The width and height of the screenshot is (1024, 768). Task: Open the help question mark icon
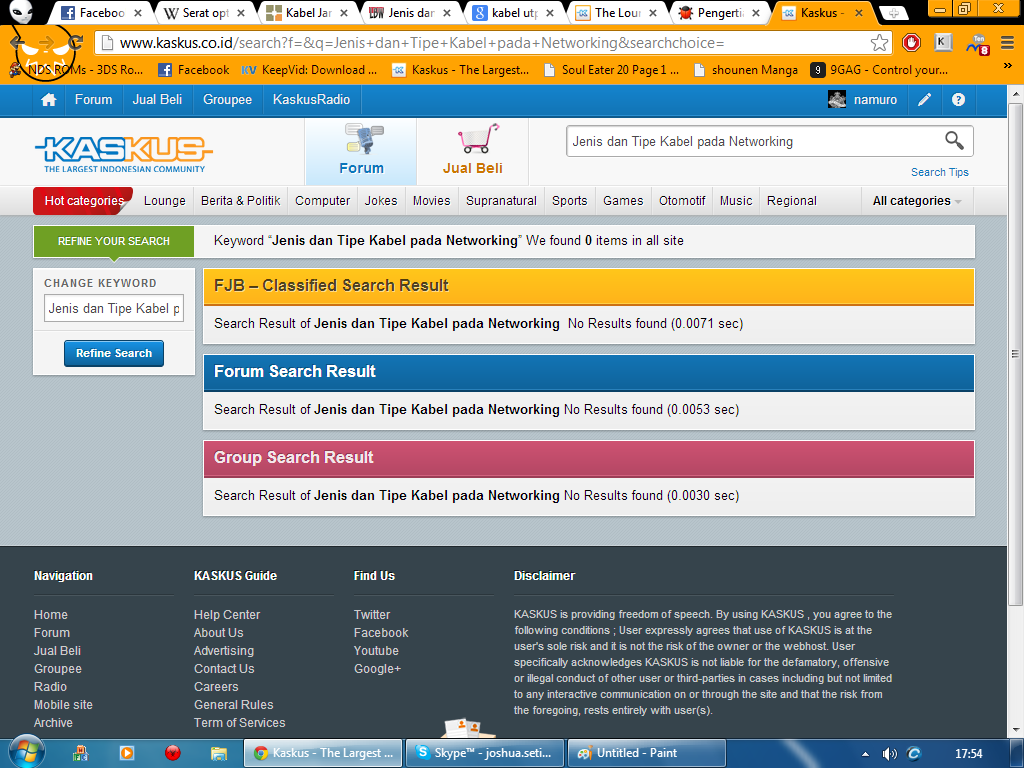[958, 100]
